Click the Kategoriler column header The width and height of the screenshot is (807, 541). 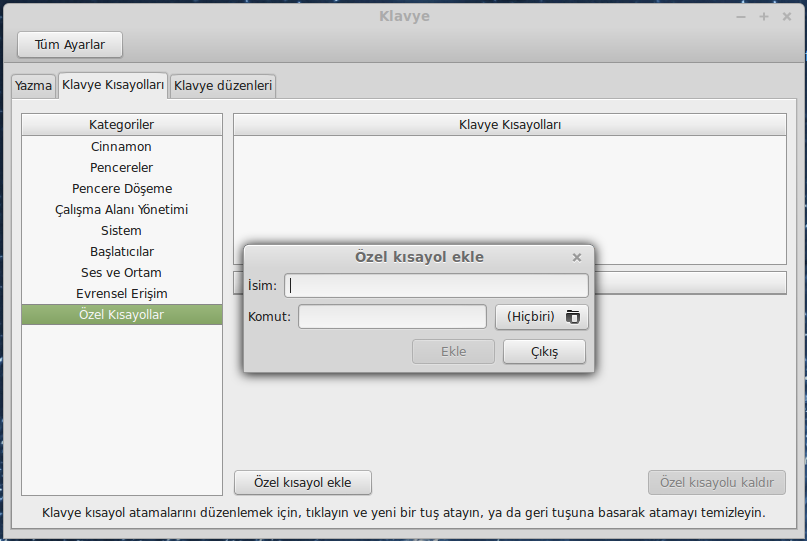[x=121, y=125]
